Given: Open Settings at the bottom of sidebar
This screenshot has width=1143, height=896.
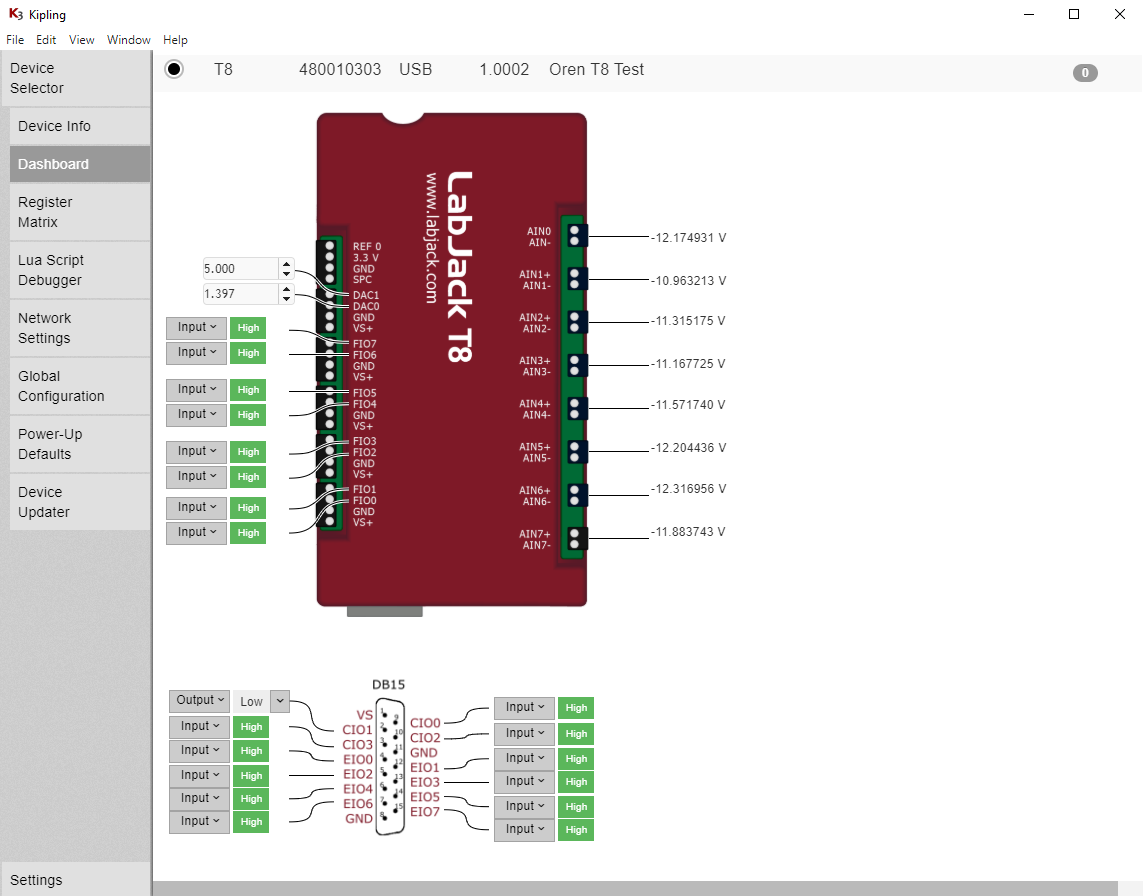Looking at the screenshot, I should point(36,880).
